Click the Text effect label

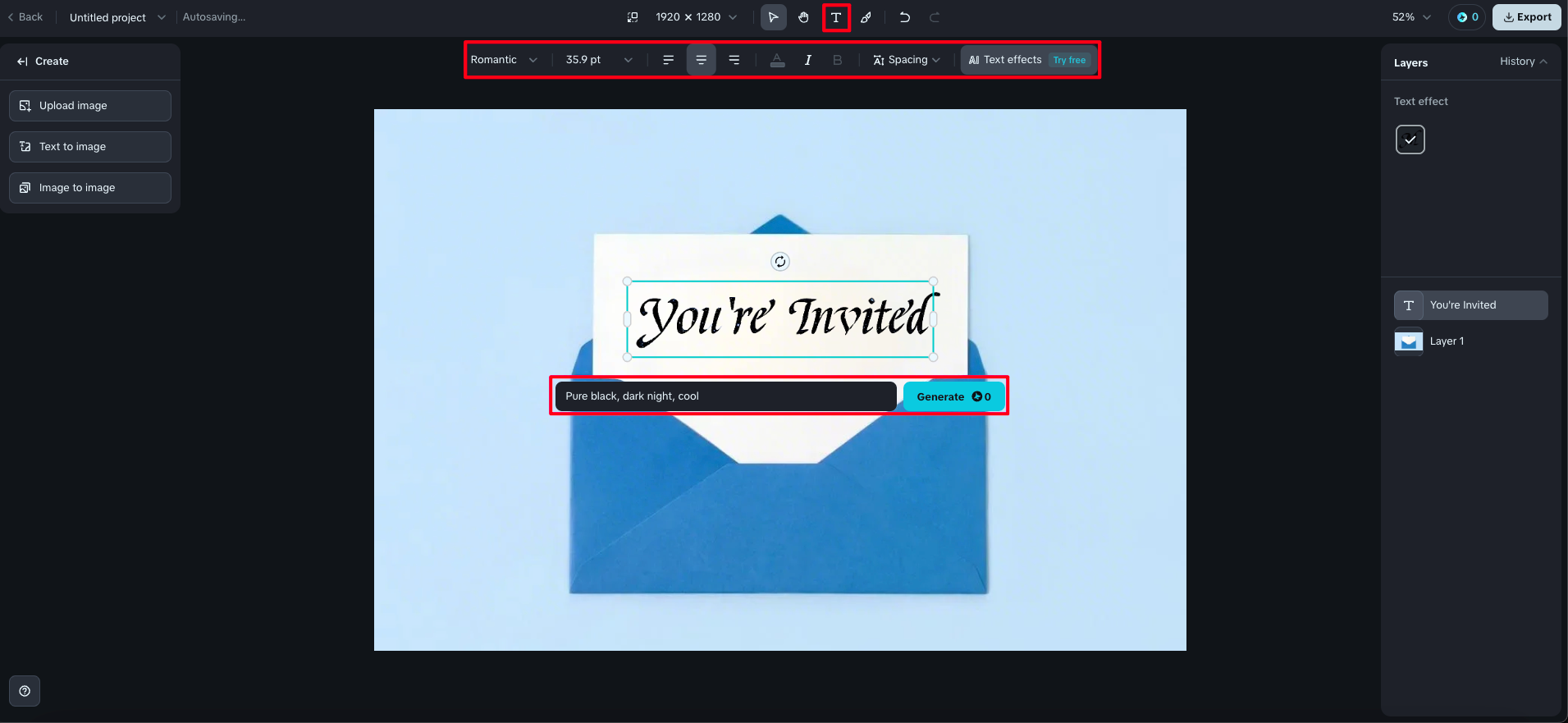1421,102
